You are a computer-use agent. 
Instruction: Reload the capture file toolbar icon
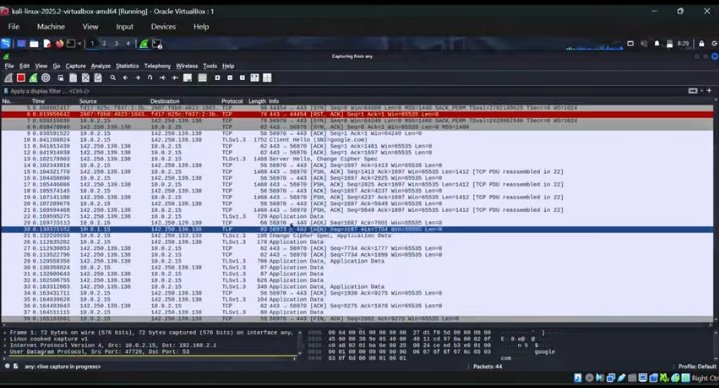(x=98, y=78)
